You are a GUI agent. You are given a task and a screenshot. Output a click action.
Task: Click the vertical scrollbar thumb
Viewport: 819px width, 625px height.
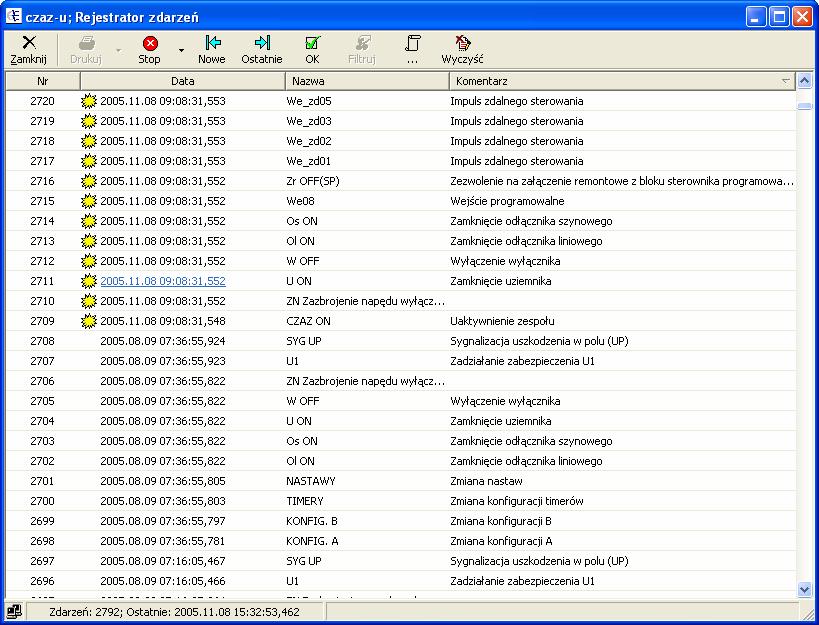tap(804, 106)
